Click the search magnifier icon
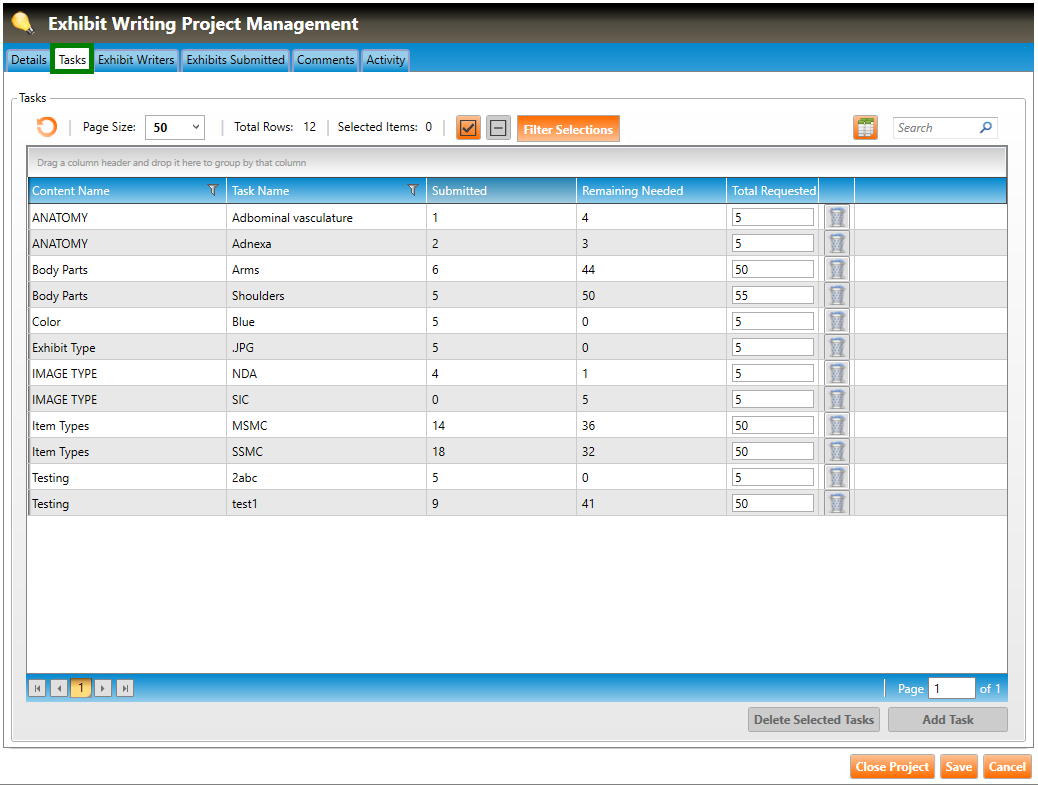This screenshot has height=785, width=1038. pyautogui.click(x=985, y=128)
